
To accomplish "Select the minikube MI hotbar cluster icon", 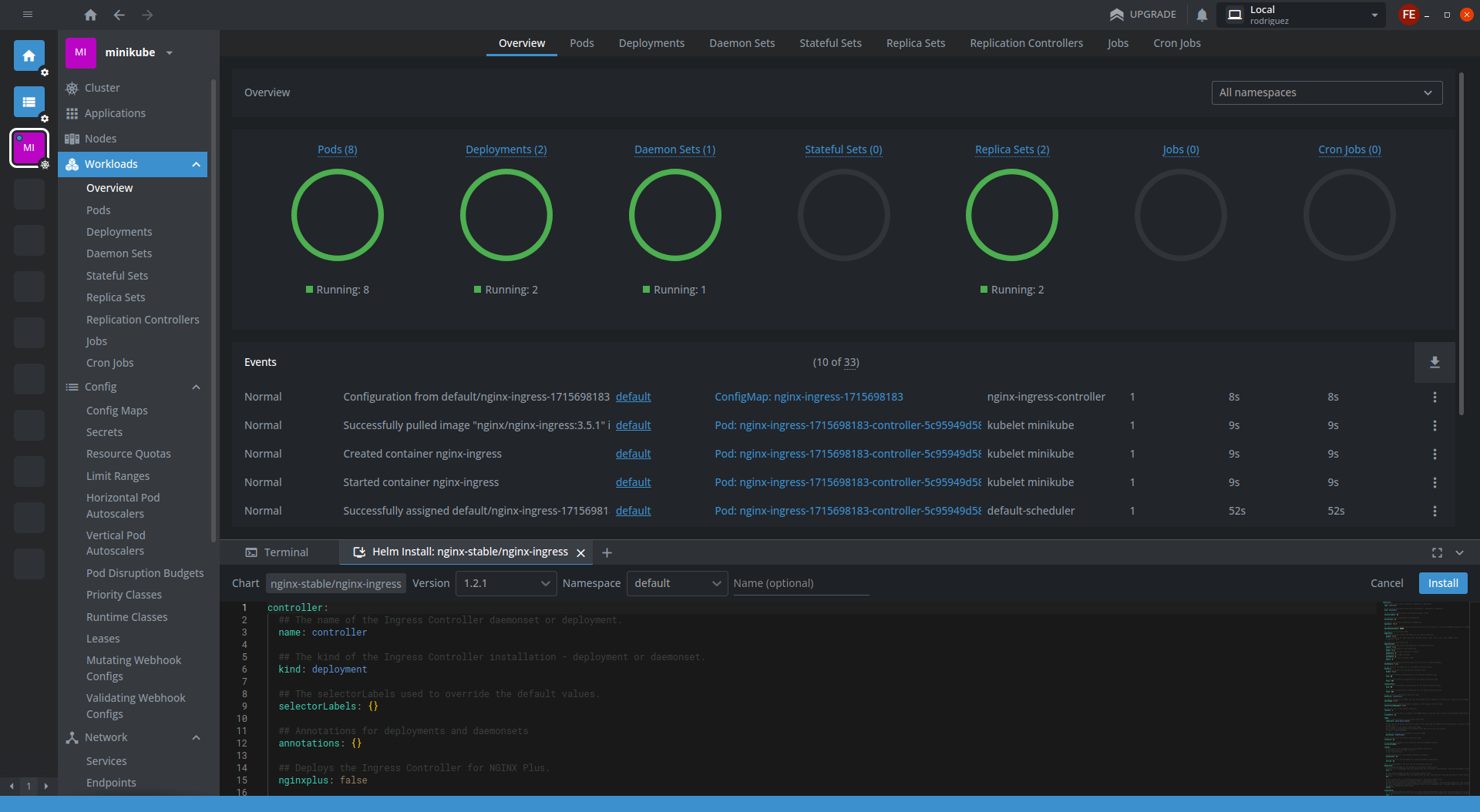I will (x=29, y=147).
